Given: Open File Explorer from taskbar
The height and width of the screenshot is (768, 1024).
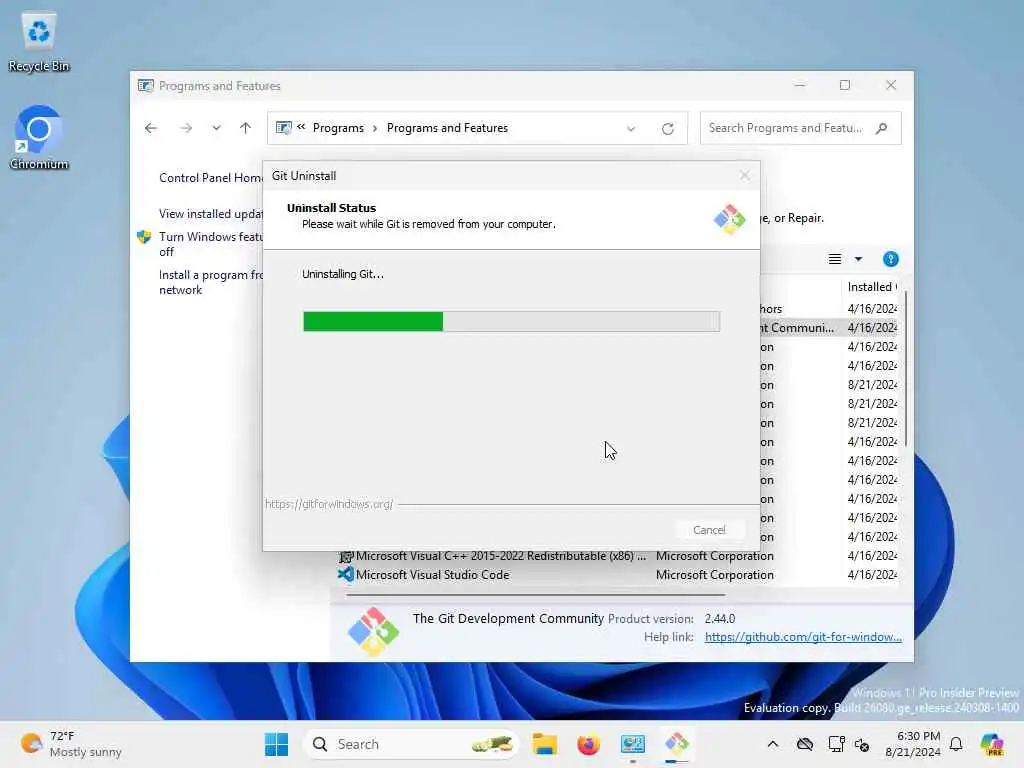Looking at the screenshot, I should coord(544,744).
